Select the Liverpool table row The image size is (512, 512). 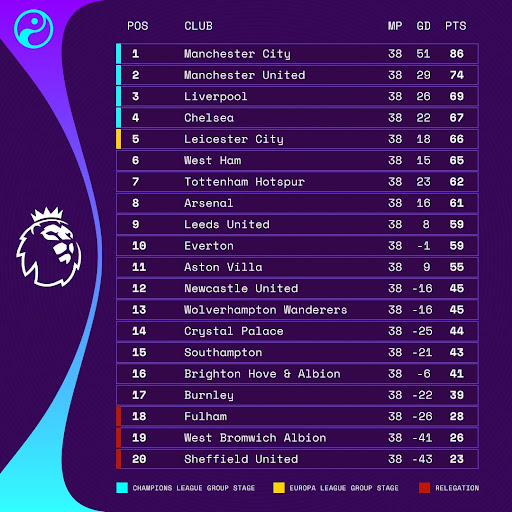pyautogui.click(x=297, y=96)
